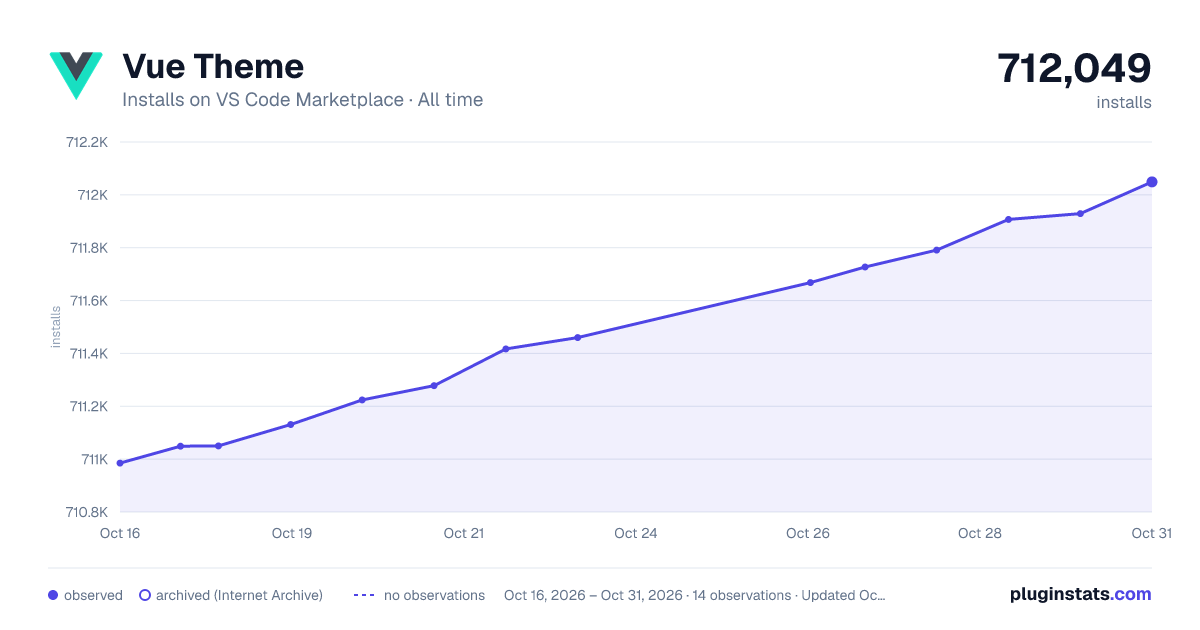This screenshot has width=1200, height=630.
Task: Click the Oct 26 x-axis label
Action: coord(808,533)
